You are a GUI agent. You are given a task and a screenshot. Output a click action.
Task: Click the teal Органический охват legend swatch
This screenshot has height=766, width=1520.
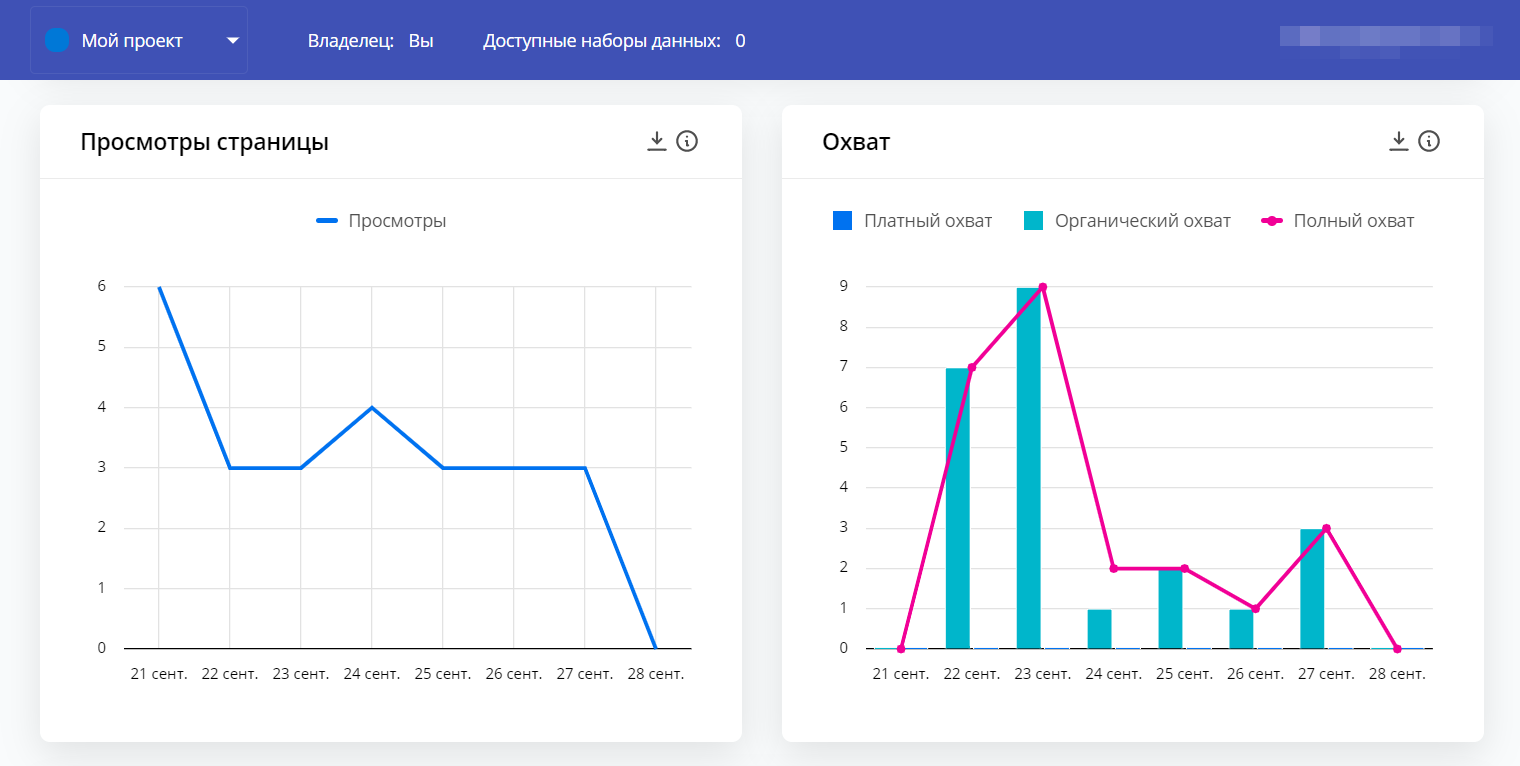1033,221
